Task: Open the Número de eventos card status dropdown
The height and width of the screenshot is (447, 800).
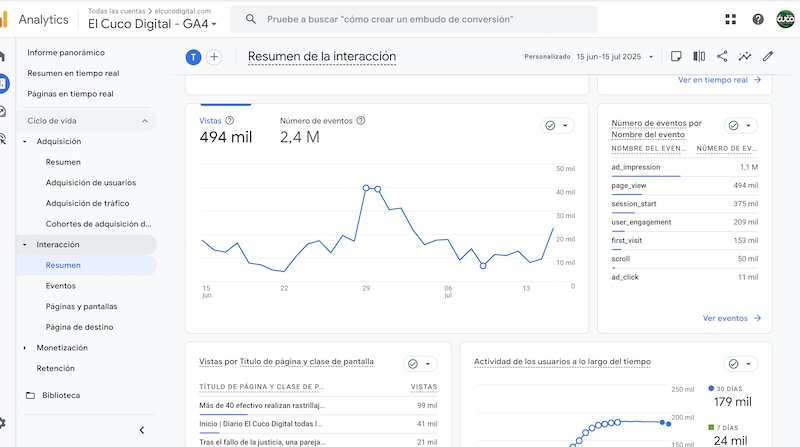Action: [x=740, y=126]
